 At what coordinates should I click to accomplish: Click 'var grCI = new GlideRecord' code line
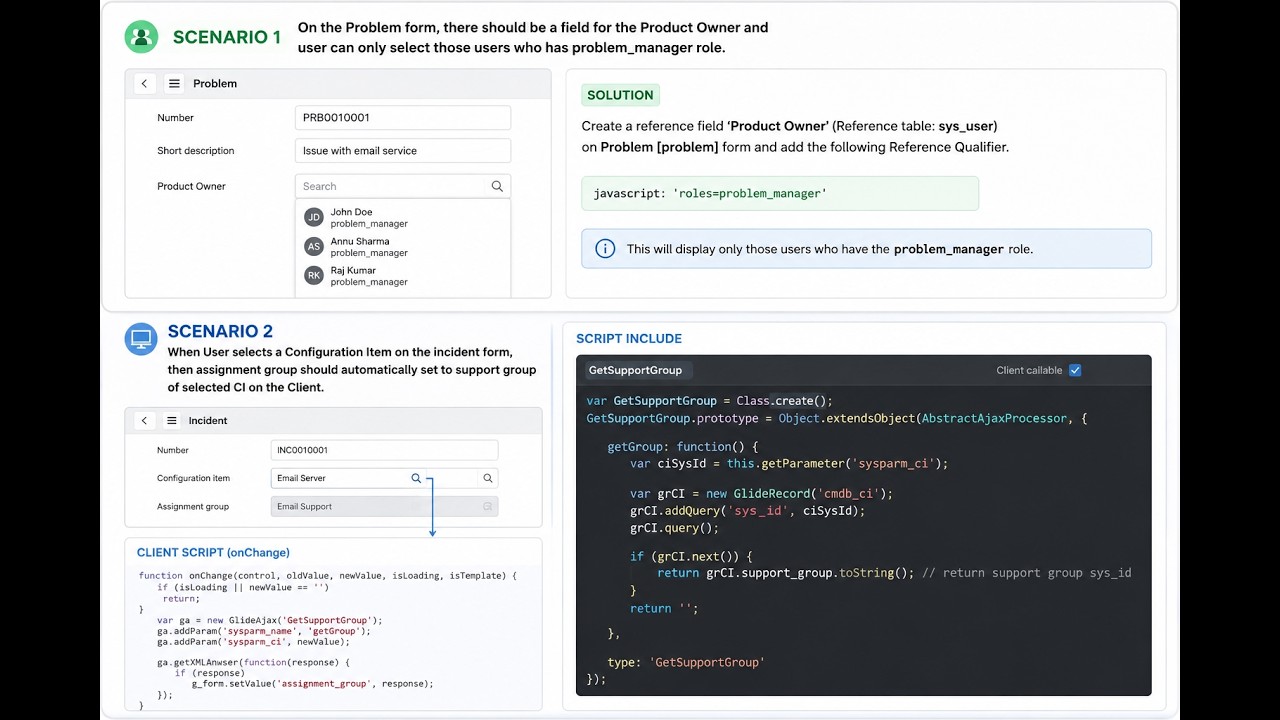(x=761, y=494)
